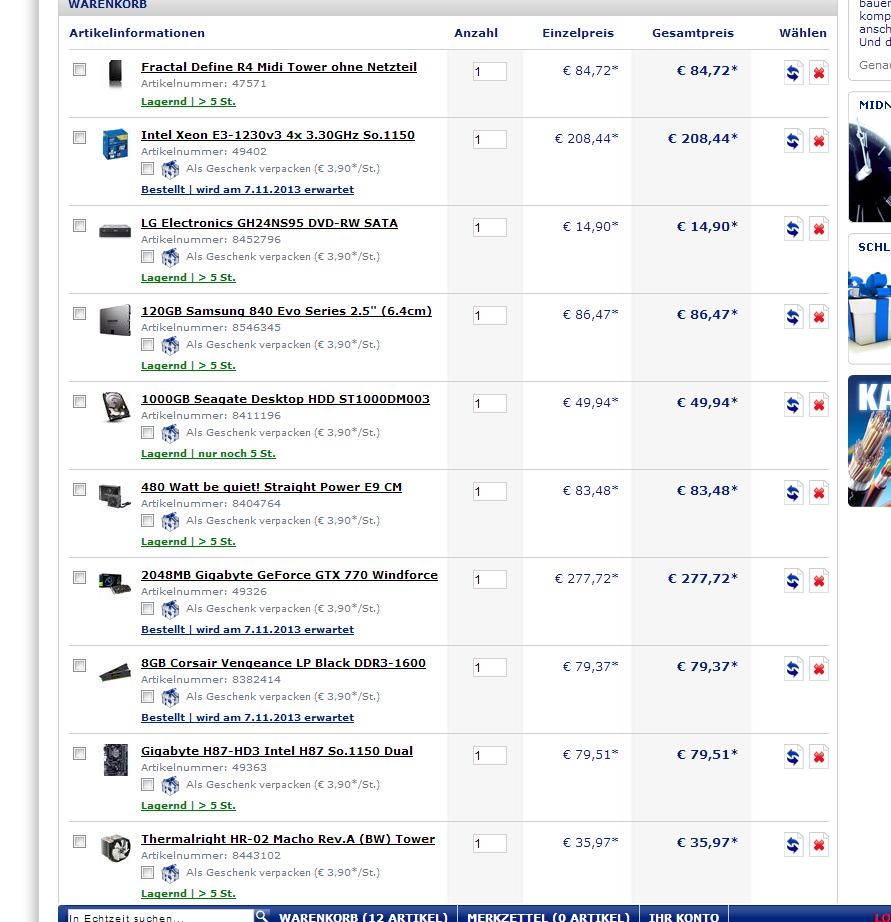Refresh Intel Xeon E3-1230v3 row quantity
Viewport: 891px width, 922px height.
point(793,141)
